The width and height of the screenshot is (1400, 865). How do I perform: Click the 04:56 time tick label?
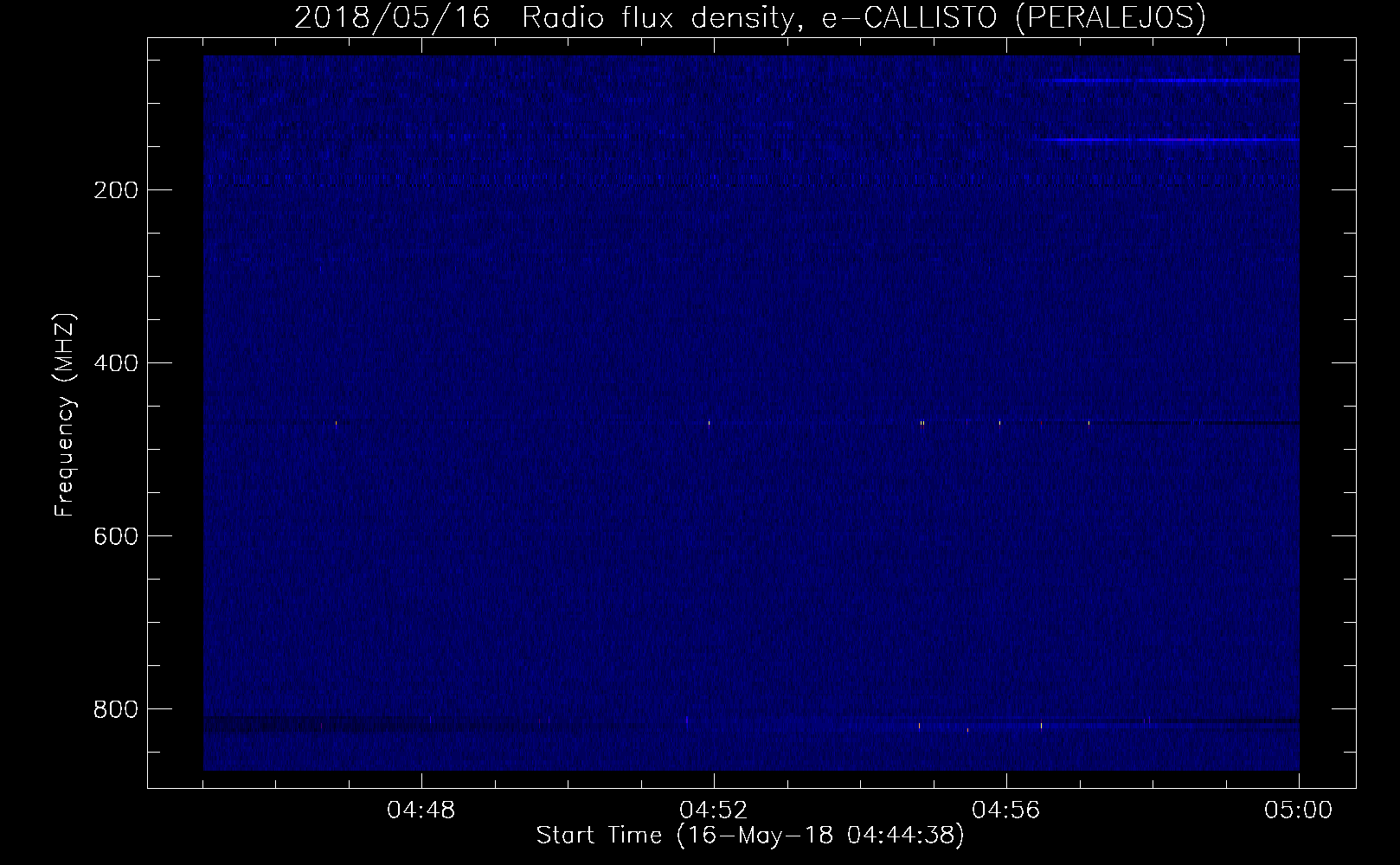click(x=1006, y=811)
